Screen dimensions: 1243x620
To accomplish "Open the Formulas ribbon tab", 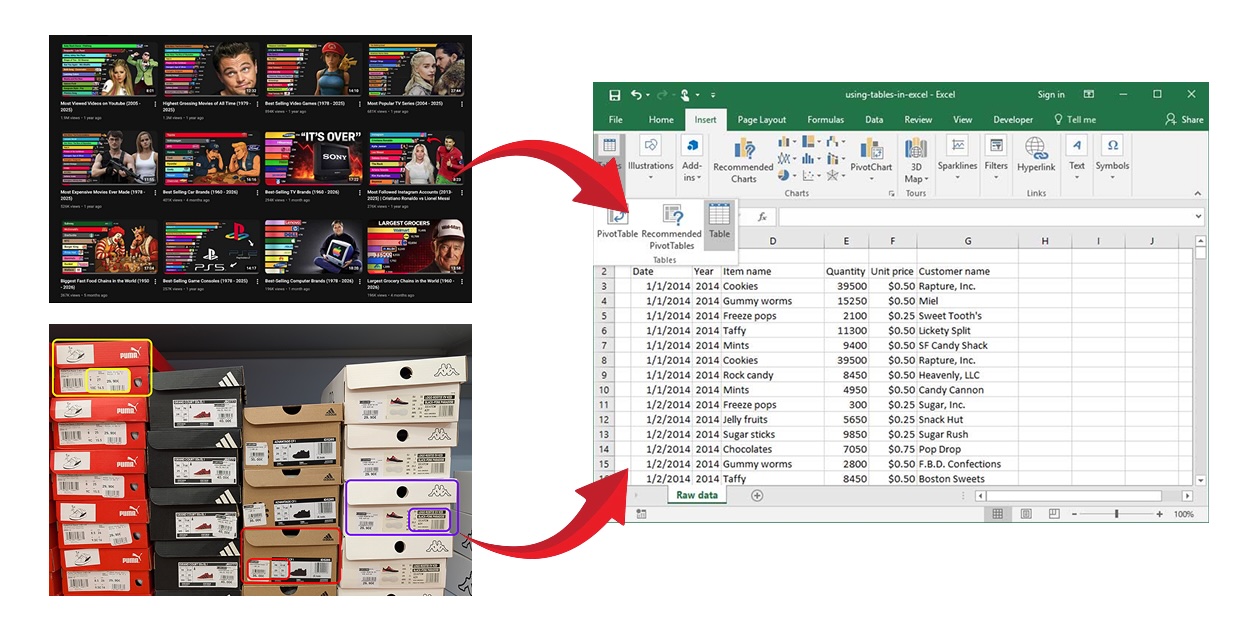I will click(825, 120).
